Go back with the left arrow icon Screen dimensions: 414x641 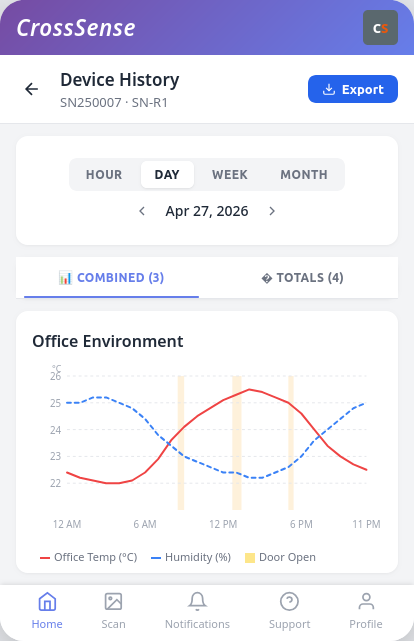coord(31,89)
